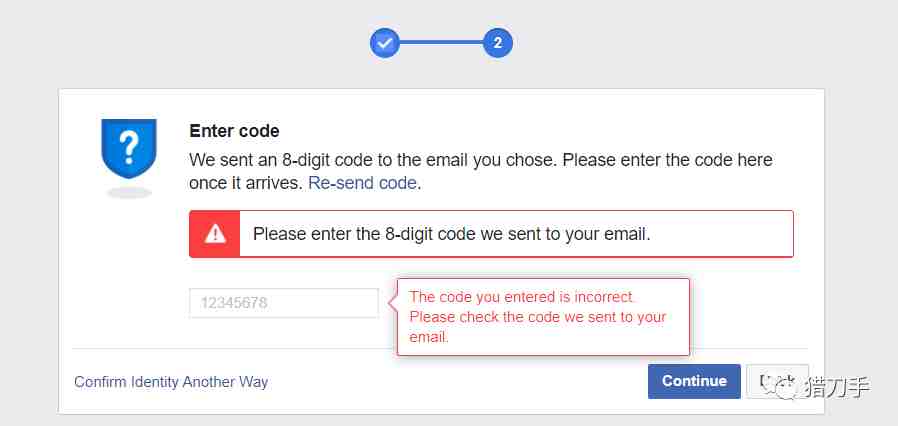The image size is (898, 426).
Task: Click the tooltip arrow beside the code field
Action: point(392,303)
